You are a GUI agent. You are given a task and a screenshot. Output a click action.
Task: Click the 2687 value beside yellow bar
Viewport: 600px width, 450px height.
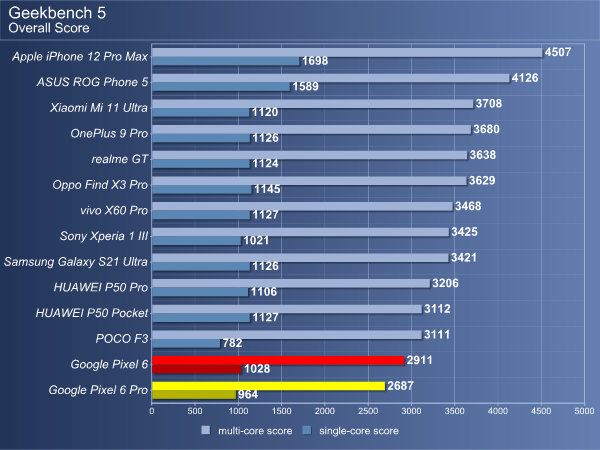click(400, 386)
